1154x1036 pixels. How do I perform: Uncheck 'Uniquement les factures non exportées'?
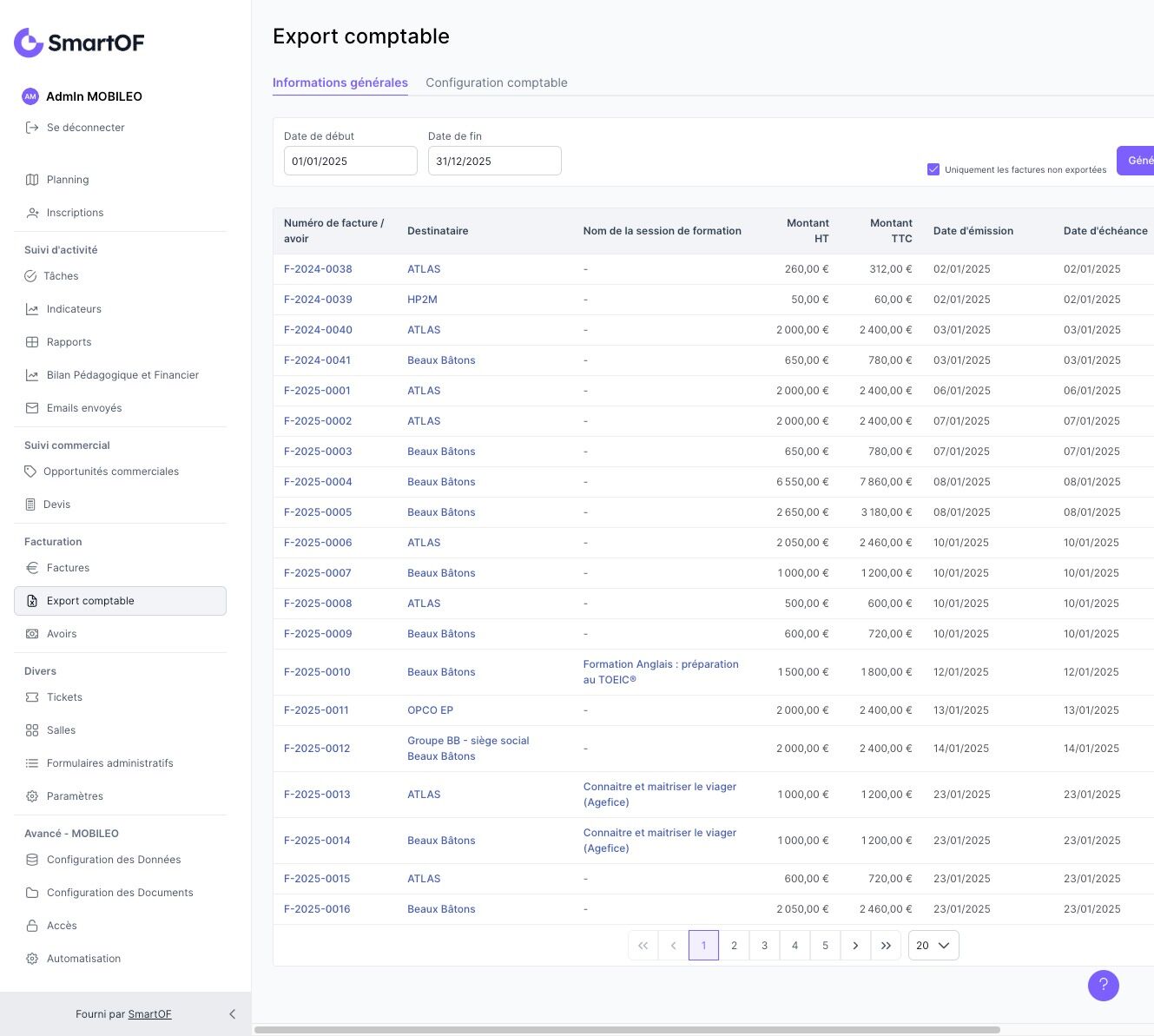[x=933, y=169]
